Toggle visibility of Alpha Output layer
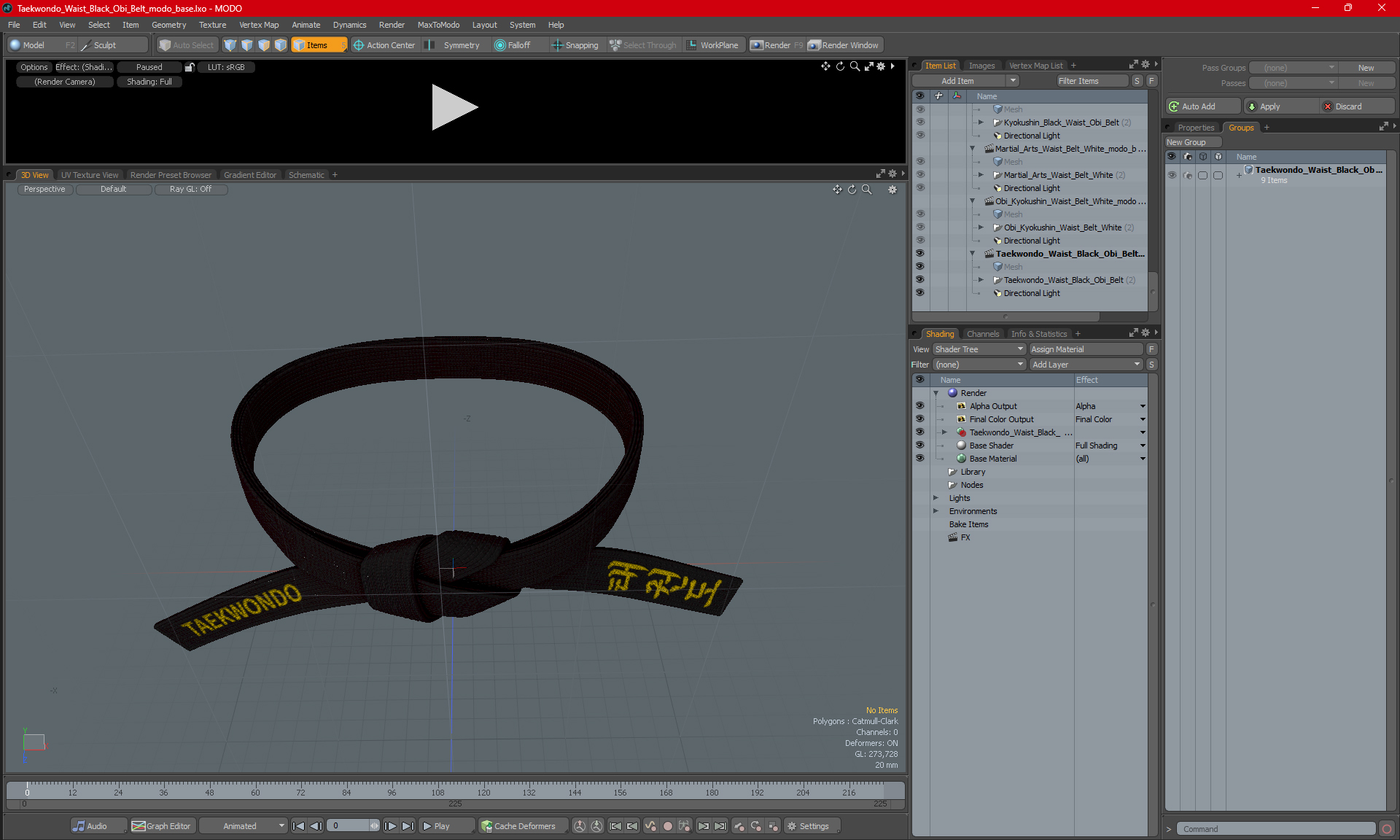 click(919, 406)
